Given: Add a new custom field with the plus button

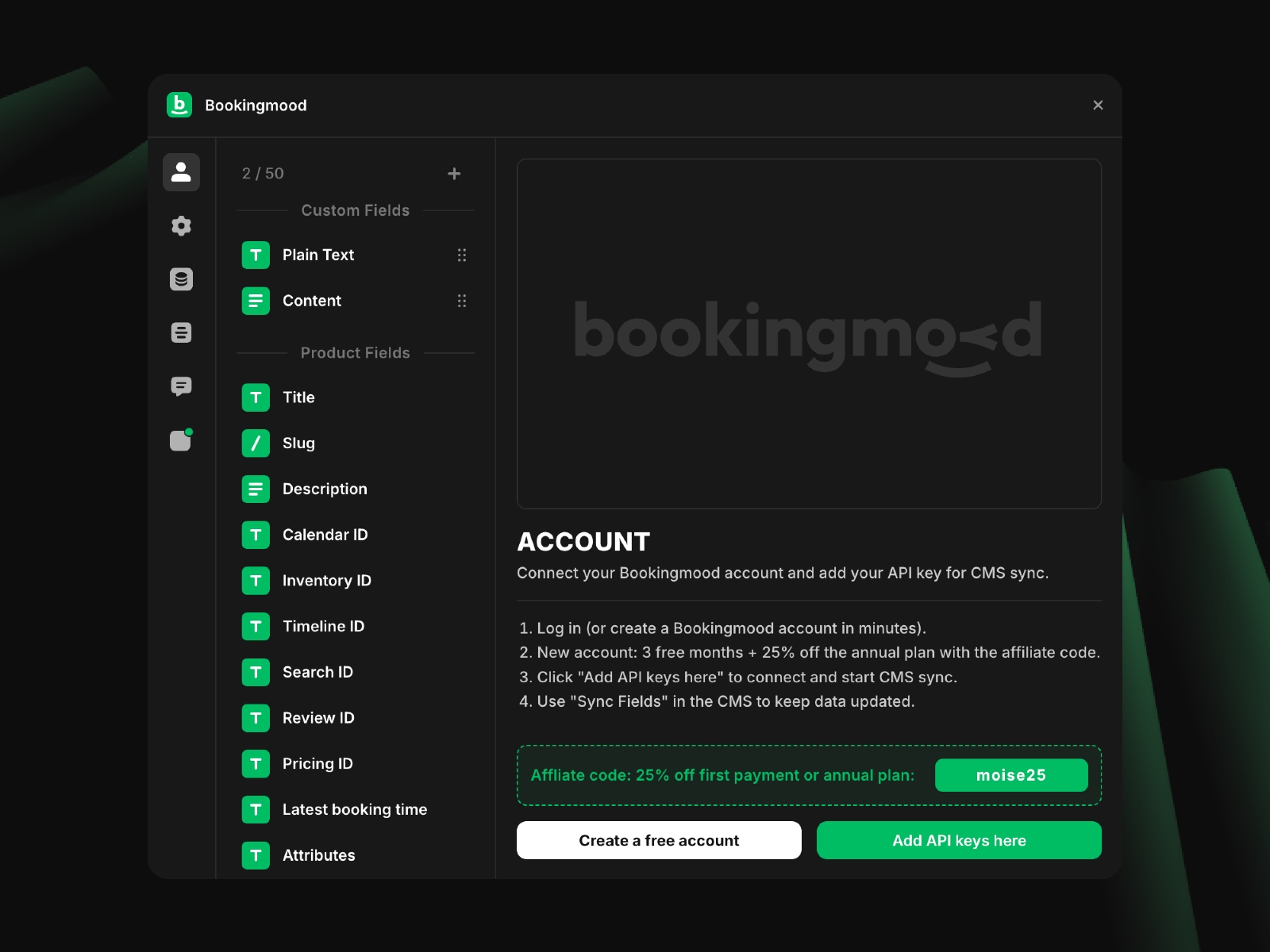Looking at the screenshot, I should [454, 173].
